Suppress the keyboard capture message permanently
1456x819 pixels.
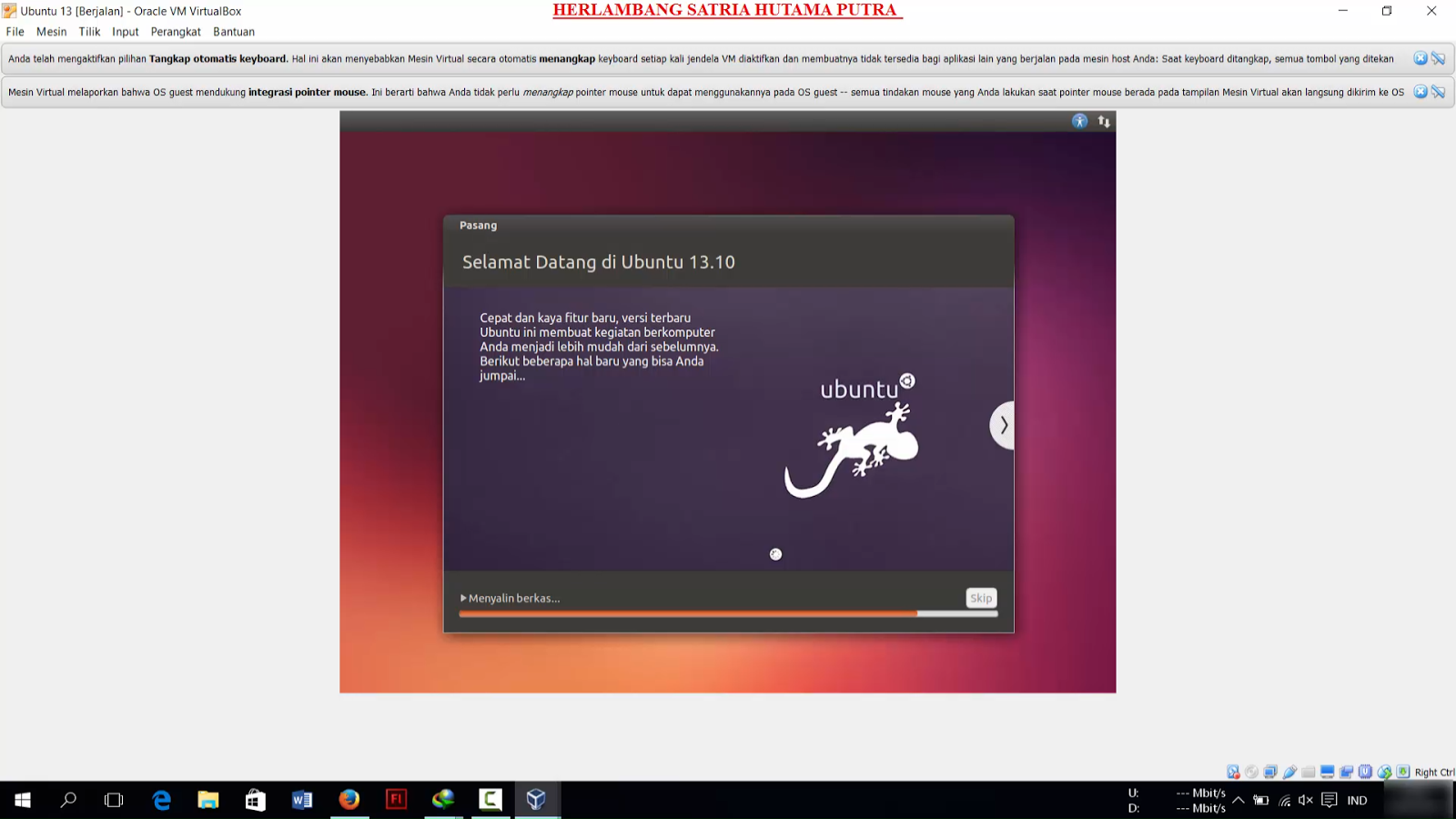[x=1439, y=58]
